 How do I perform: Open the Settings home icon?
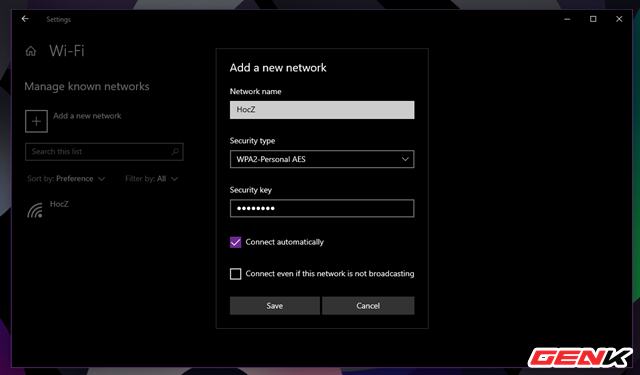pos(31,51)
